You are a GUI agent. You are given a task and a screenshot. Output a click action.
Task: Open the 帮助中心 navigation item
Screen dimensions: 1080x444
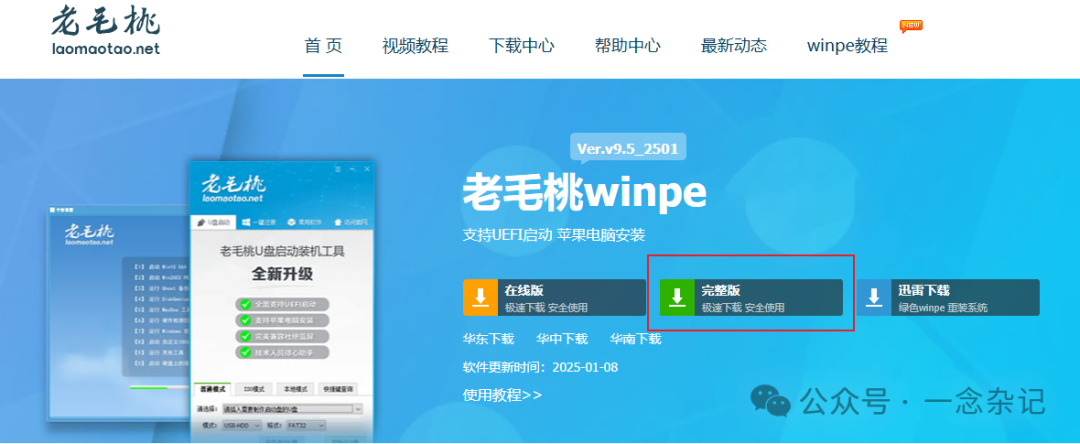point(627,46)
